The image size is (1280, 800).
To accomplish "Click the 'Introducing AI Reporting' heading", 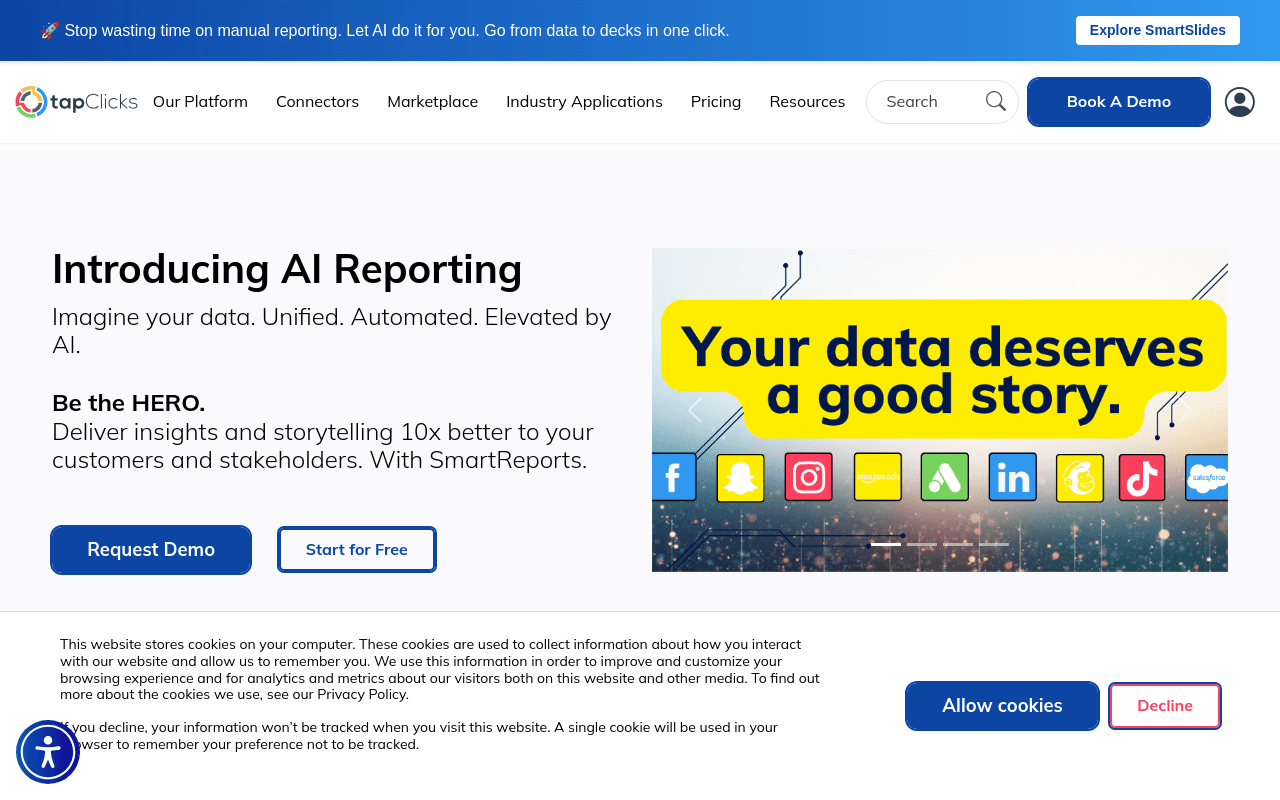I will coord(287,269).
